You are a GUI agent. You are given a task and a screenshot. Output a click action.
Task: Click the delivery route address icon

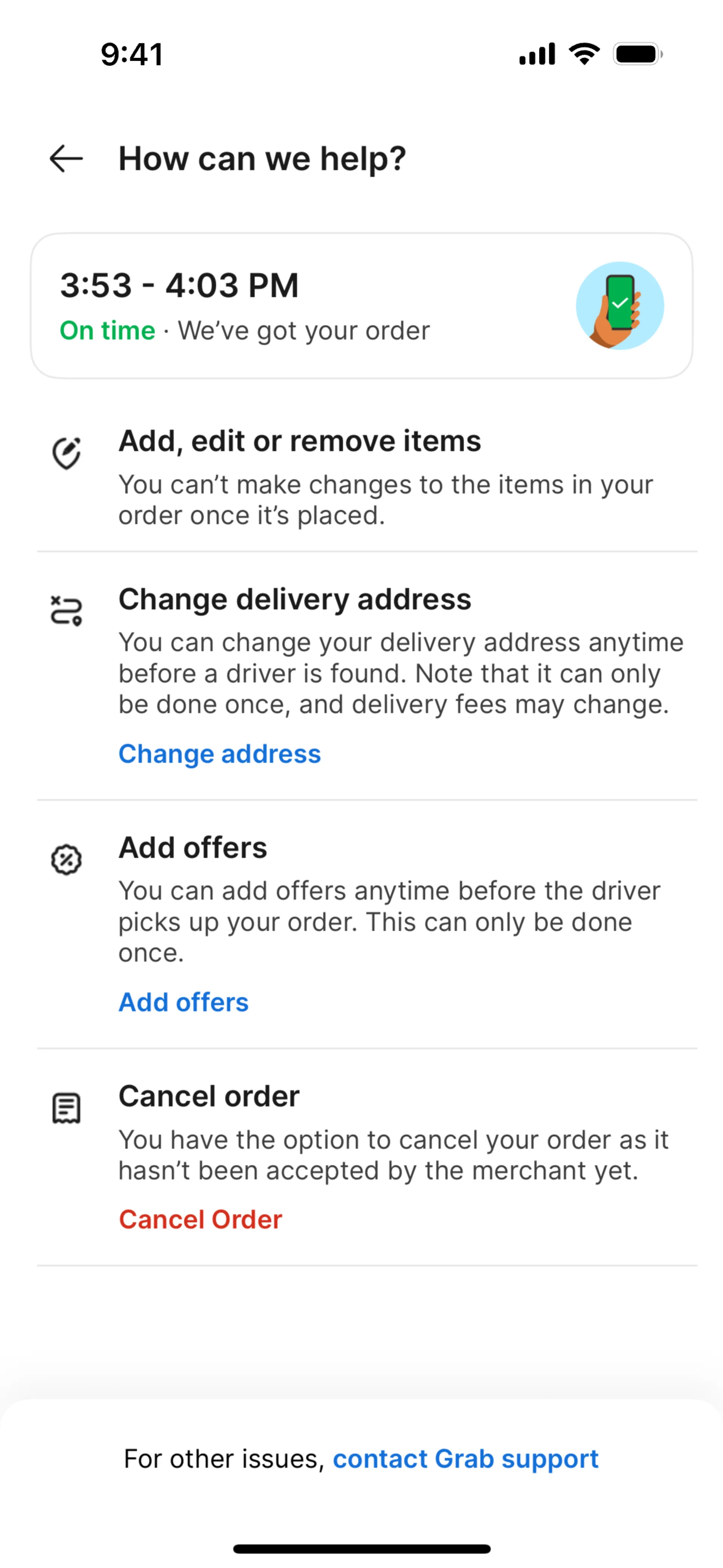point(66,611)
